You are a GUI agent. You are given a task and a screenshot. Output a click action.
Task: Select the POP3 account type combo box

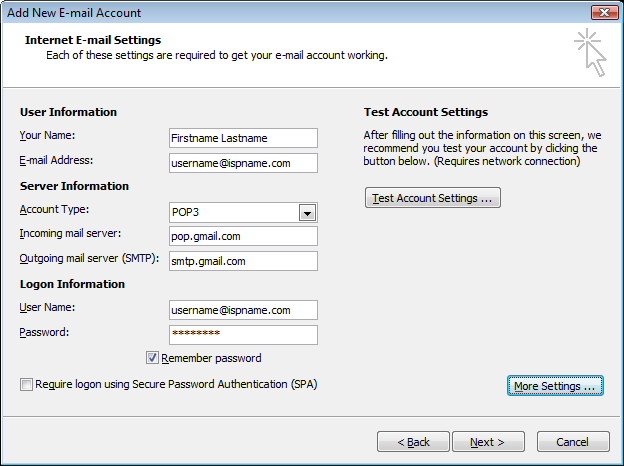pos(243,213)
